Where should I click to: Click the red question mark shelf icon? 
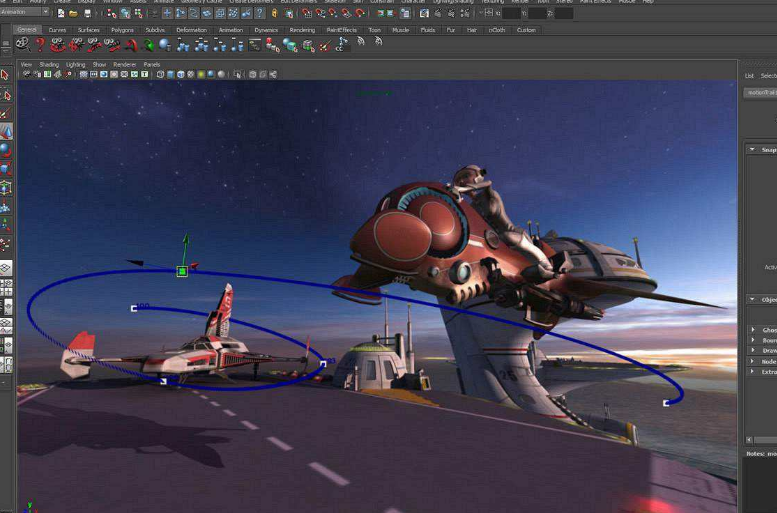pos(40,45)
